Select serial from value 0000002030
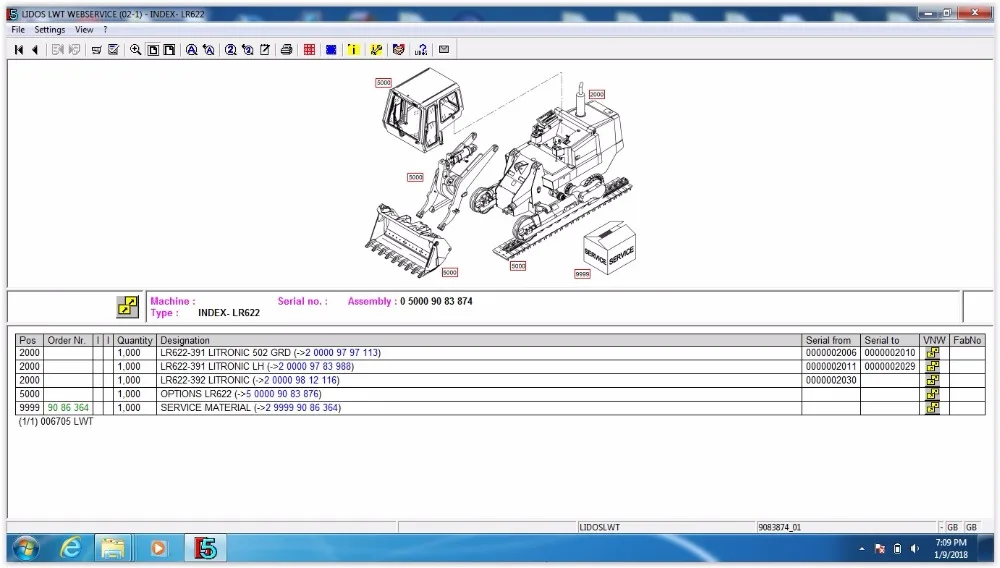Viewport: 1000px width, 568px height. coord(830,380)
